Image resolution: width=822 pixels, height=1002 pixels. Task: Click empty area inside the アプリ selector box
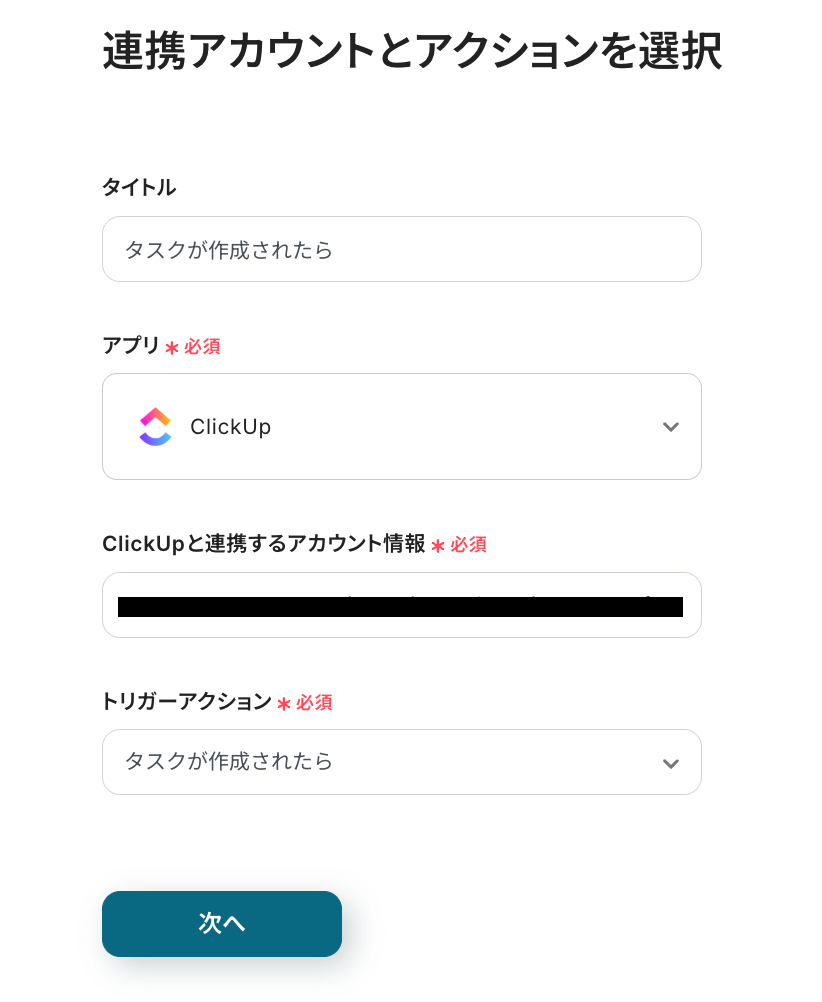460,427
